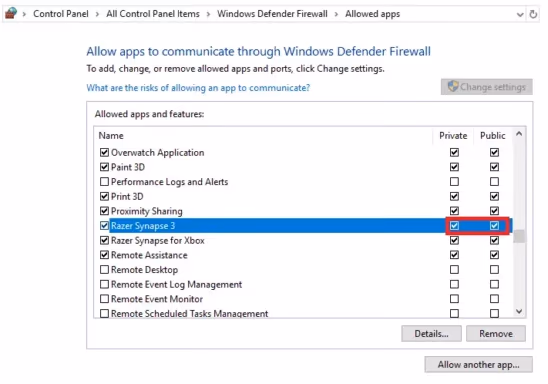Click the Details... button
The width and height of the screenshot is (548, 384).
coord(431,334)
